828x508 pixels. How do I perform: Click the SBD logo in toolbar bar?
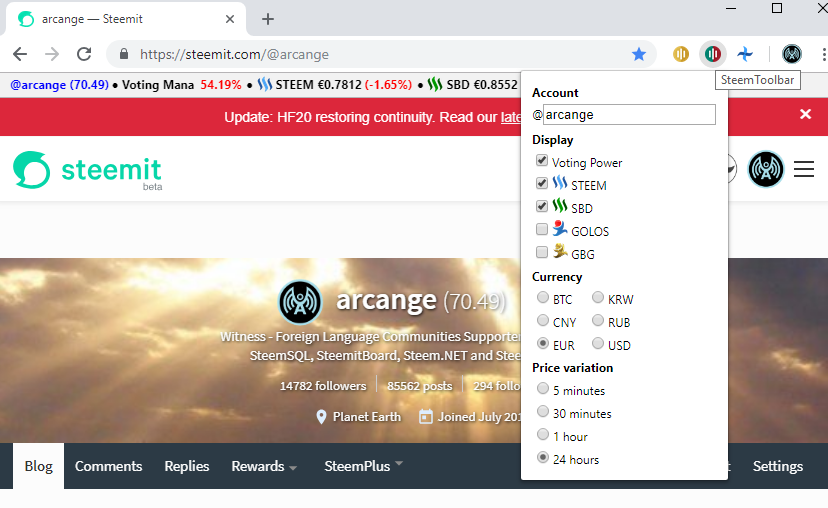coord(435,84)
